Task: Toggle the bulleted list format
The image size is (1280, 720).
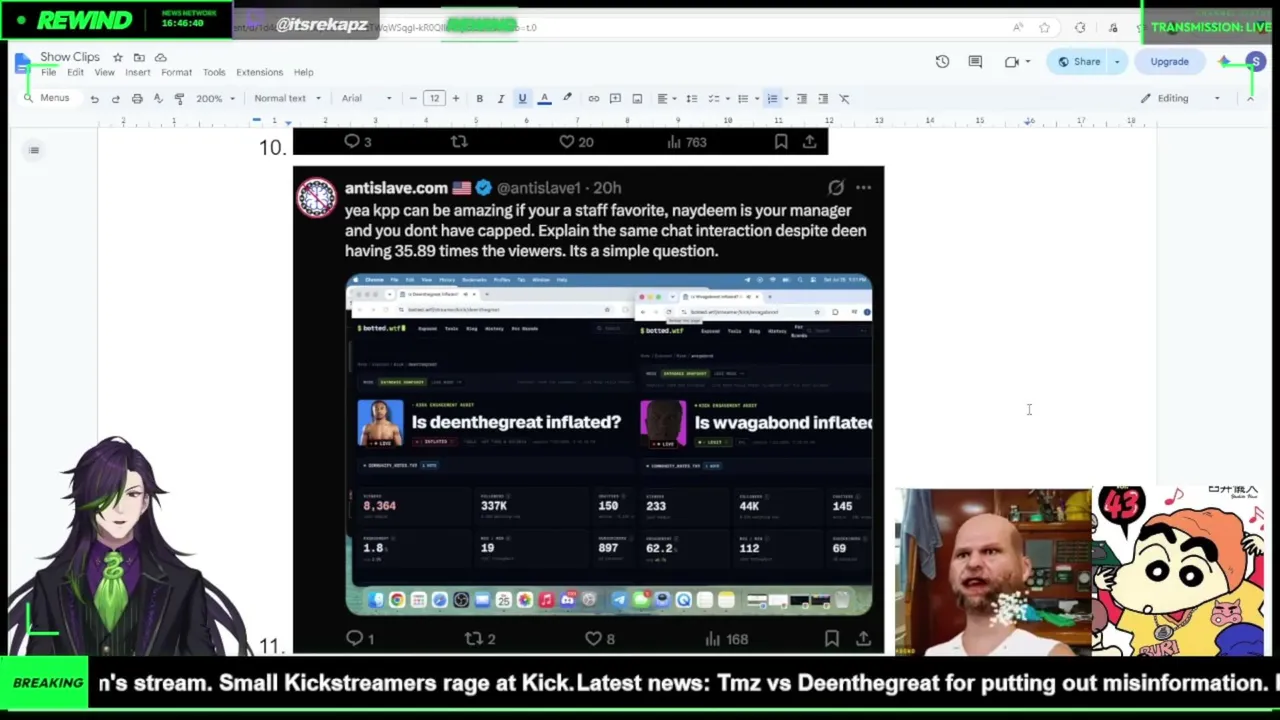Action: (x=745, y=99)
